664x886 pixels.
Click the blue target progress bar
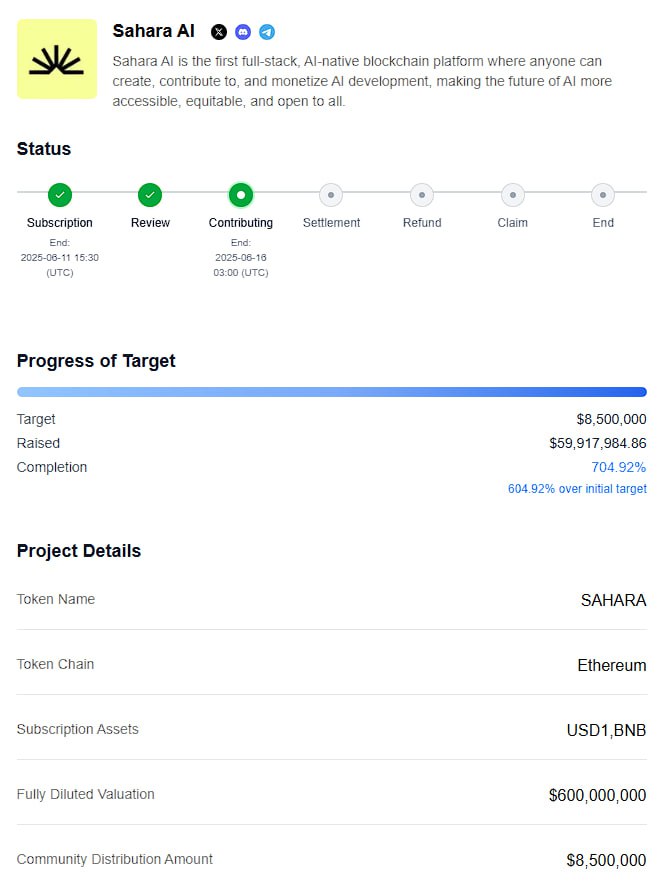coord(332,392)
